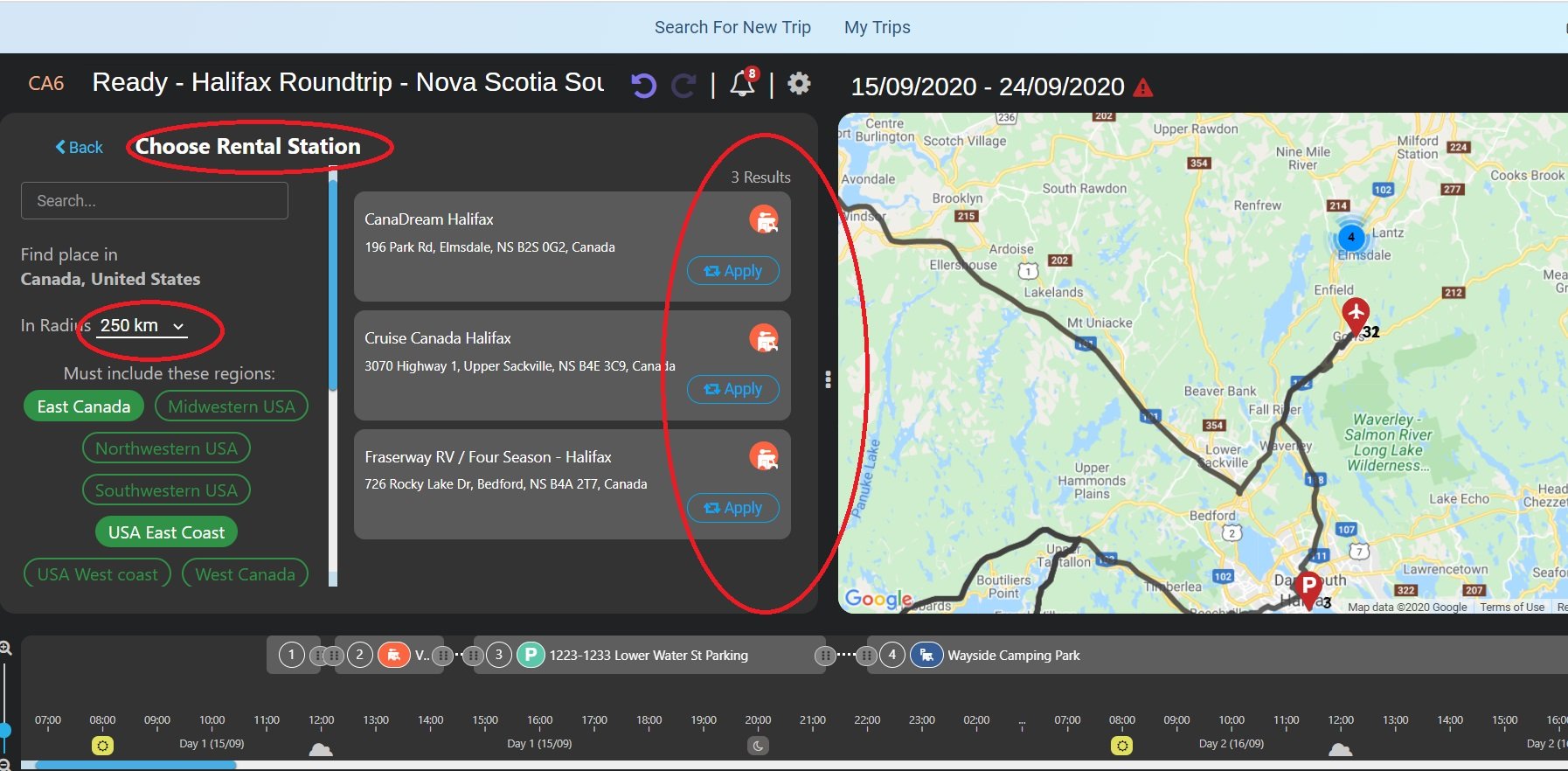Toggle the USA West coast region

tap(97, 574)
